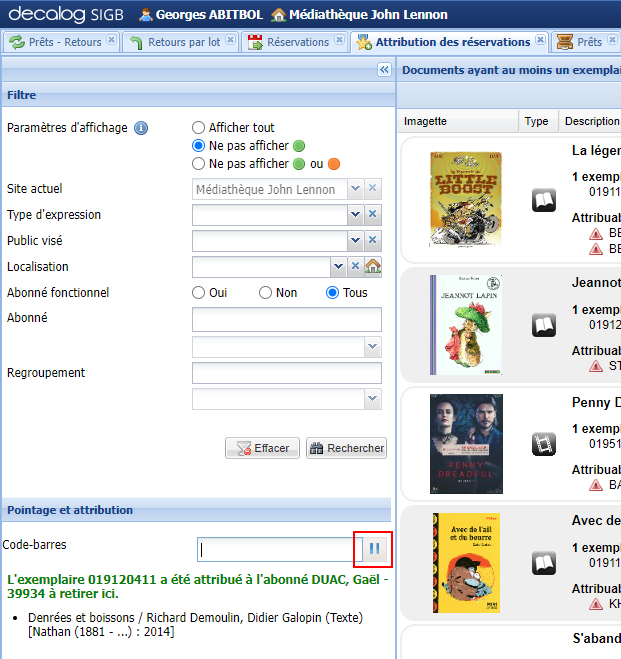The image size is (621, 659).
Task: Click the Penny Dreadful cover thumbnail
Action: click(x=466, y=444)
